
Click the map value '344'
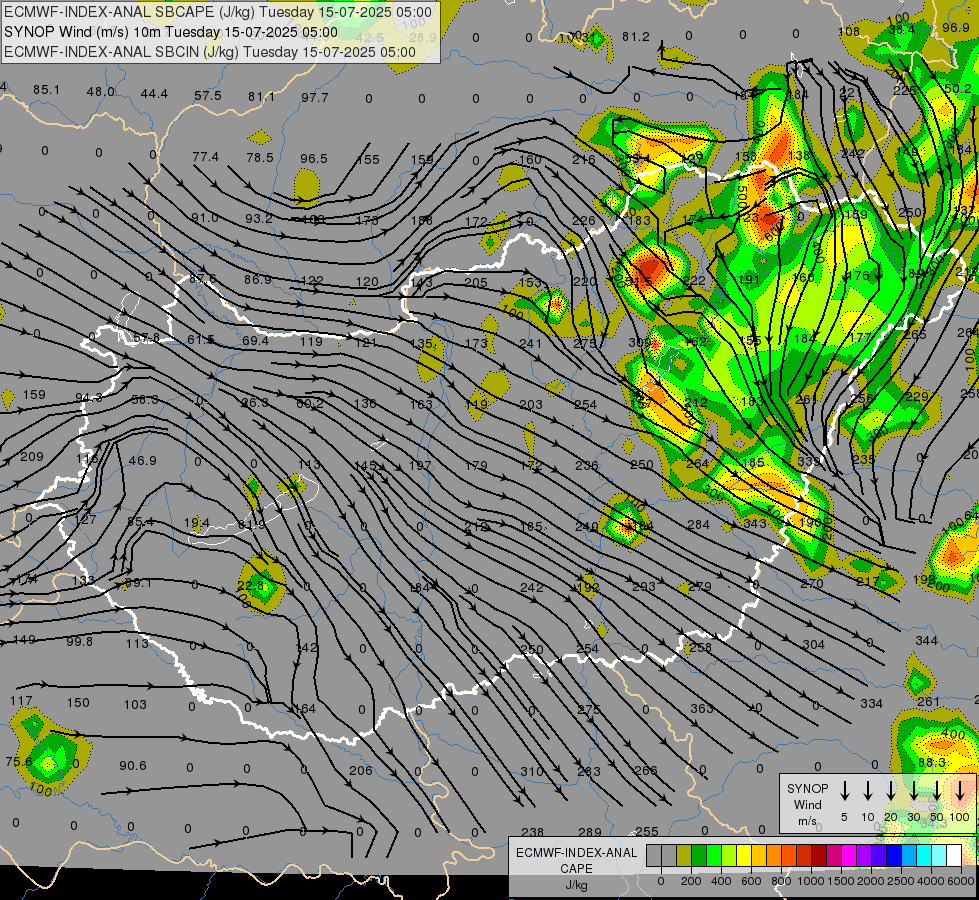coord(927,640)
